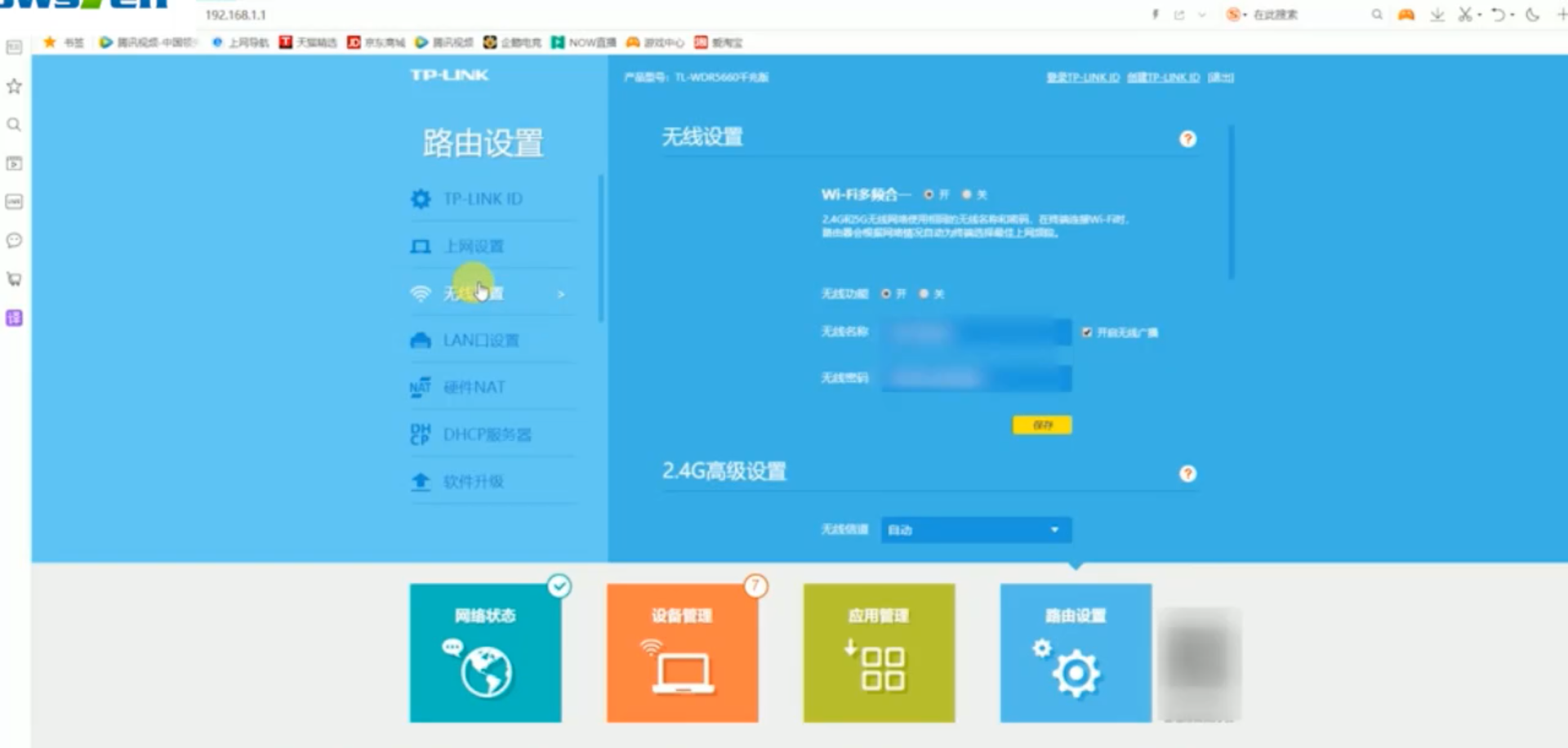Click the shopping cart sidebar icon
1568x748 pixels.
tap(14, 279)
